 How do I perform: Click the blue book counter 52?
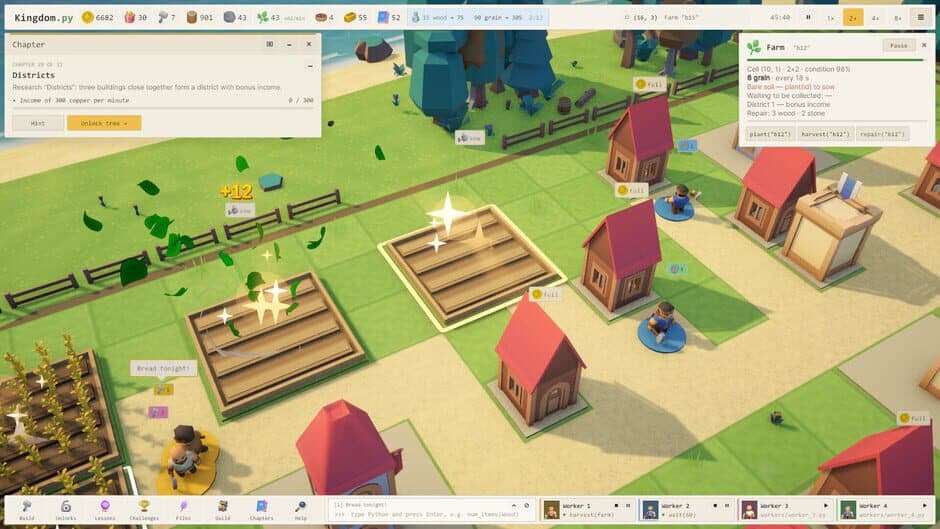(x=388, y=17)
